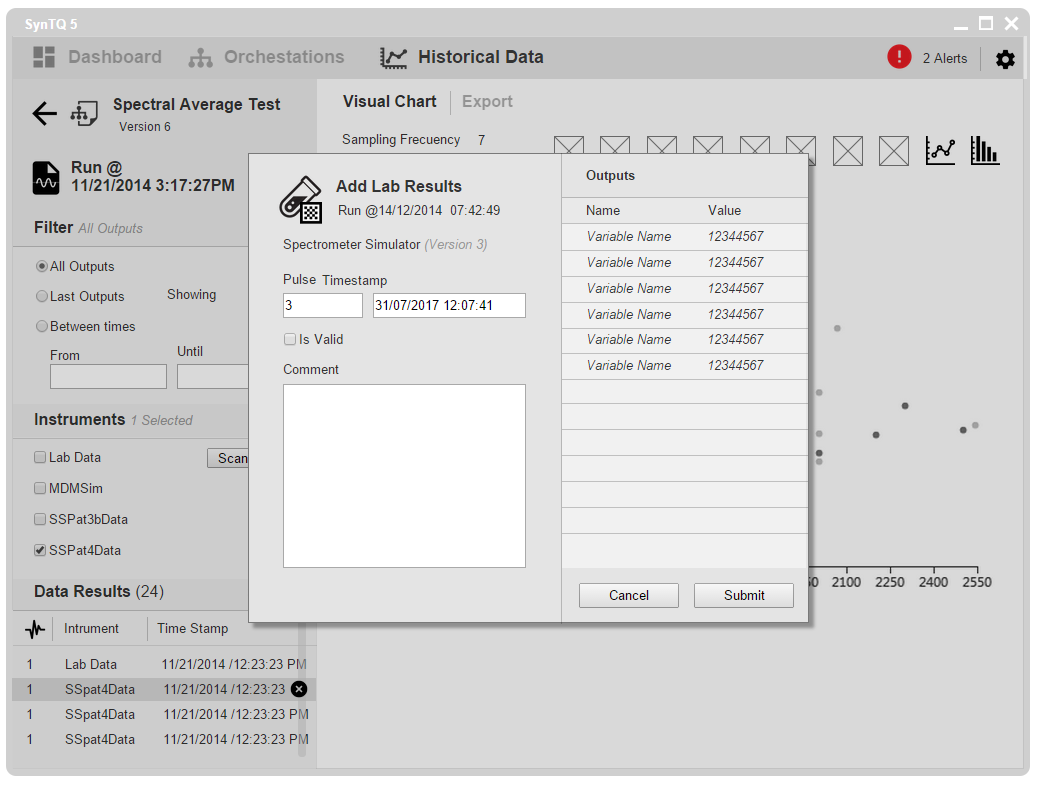The width and height of the screenshot is (1039, 785).
Task: Click the Name column header in Outputs
Action: 603,211
